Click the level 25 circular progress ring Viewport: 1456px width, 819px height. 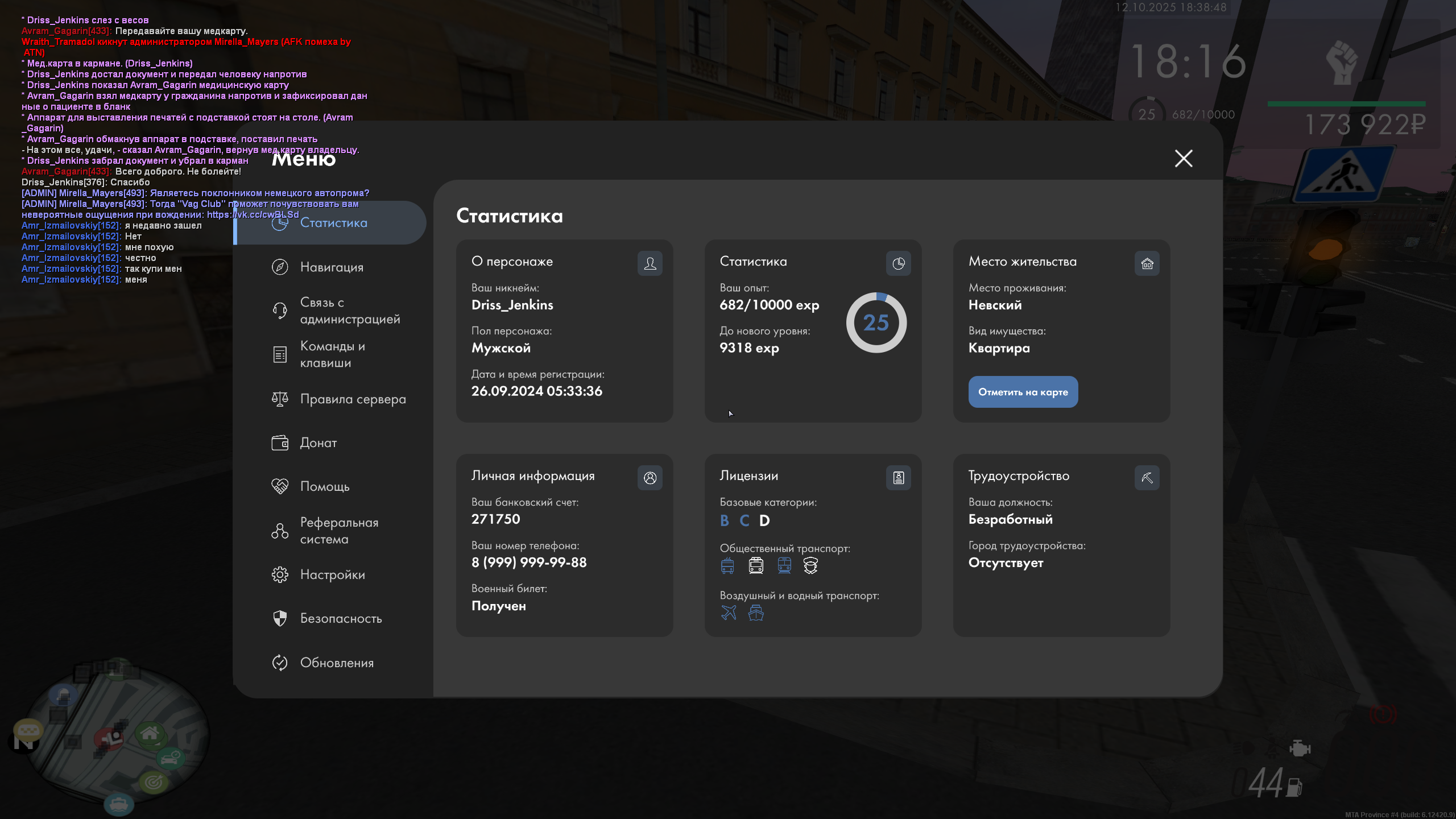[876, 322]
